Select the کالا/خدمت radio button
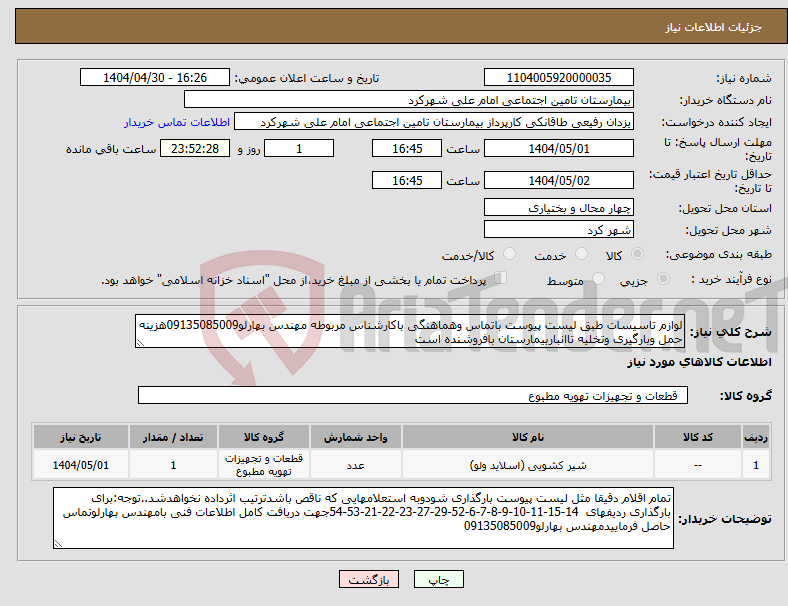The width and height of the screenshot is (788, 606). (510, 254)
